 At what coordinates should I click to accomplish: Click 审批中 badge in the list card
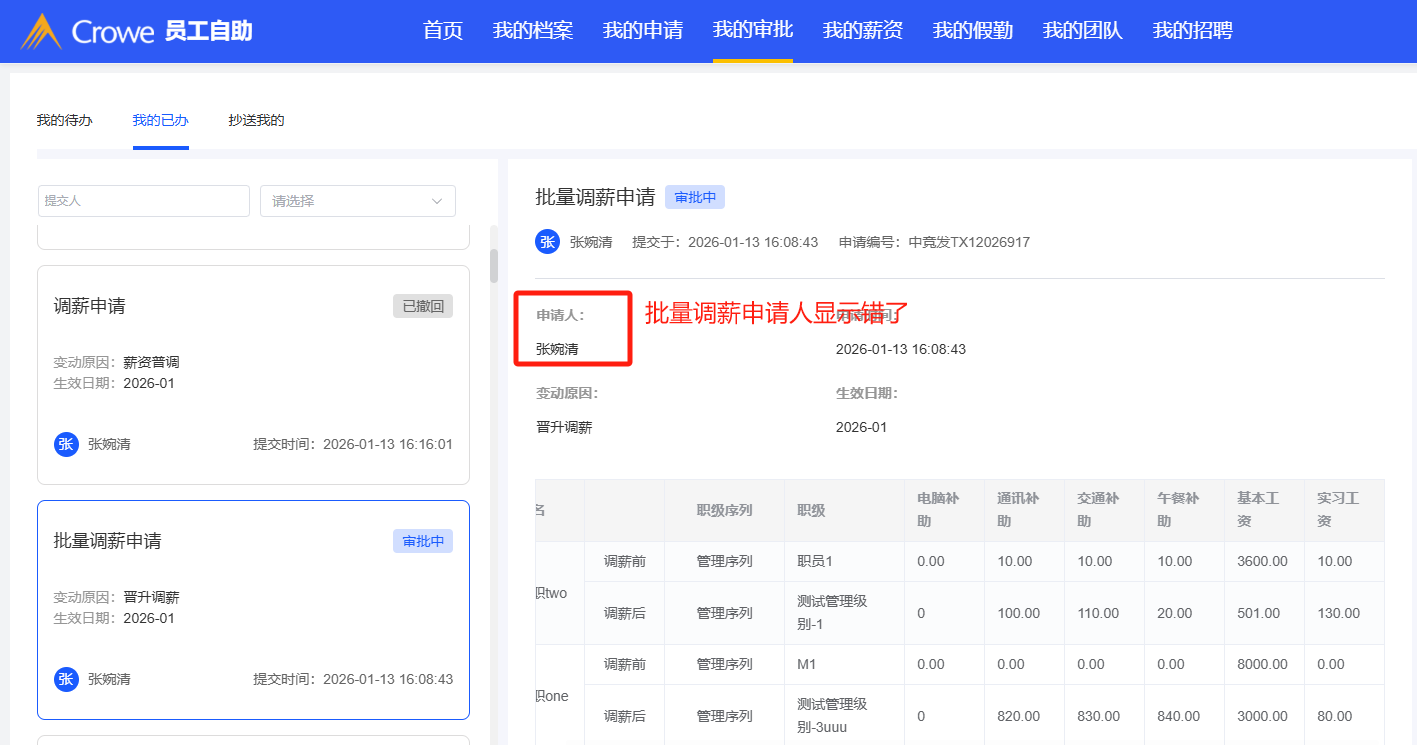(x=422, y=541)
